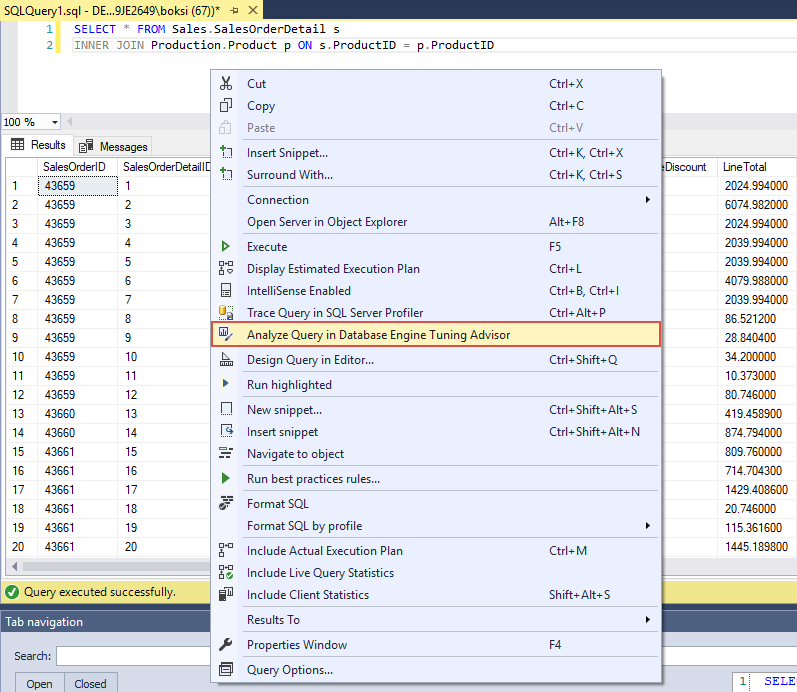The width and height of the screenshot is (797, 692).
Task: Choose Query Options menu item
Action: [436, 670]
